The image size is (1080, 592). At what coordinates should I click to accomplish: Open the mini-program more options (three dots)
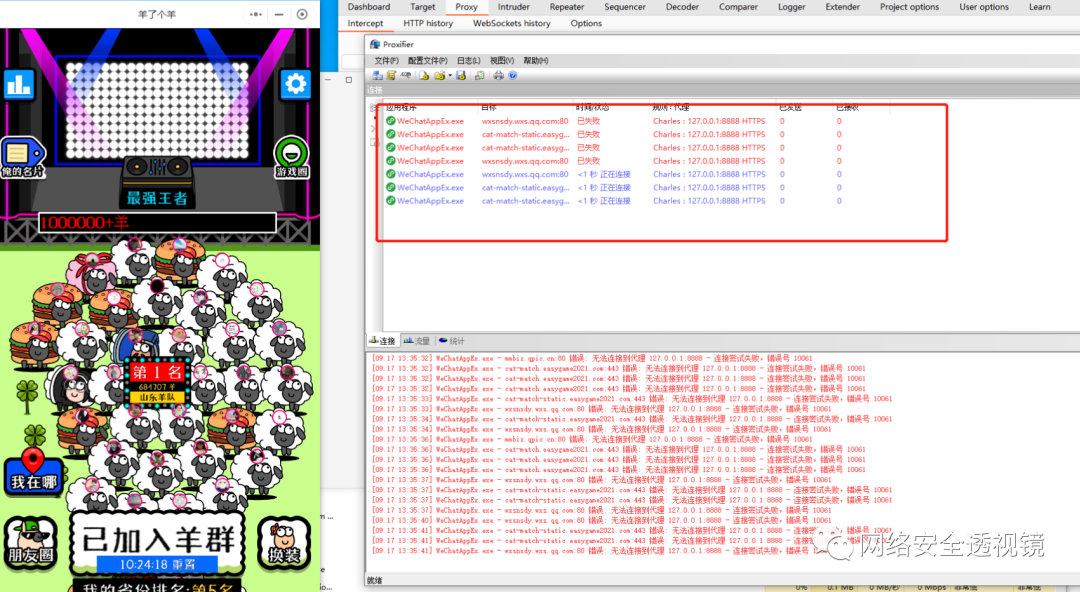[256, 14]
